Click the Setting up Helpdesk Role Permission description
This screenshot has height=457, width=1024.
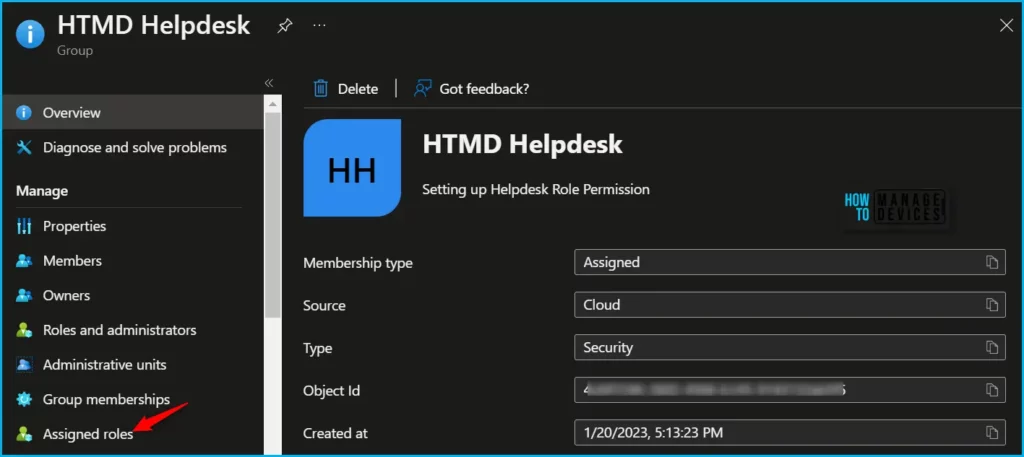coord(536,189)
